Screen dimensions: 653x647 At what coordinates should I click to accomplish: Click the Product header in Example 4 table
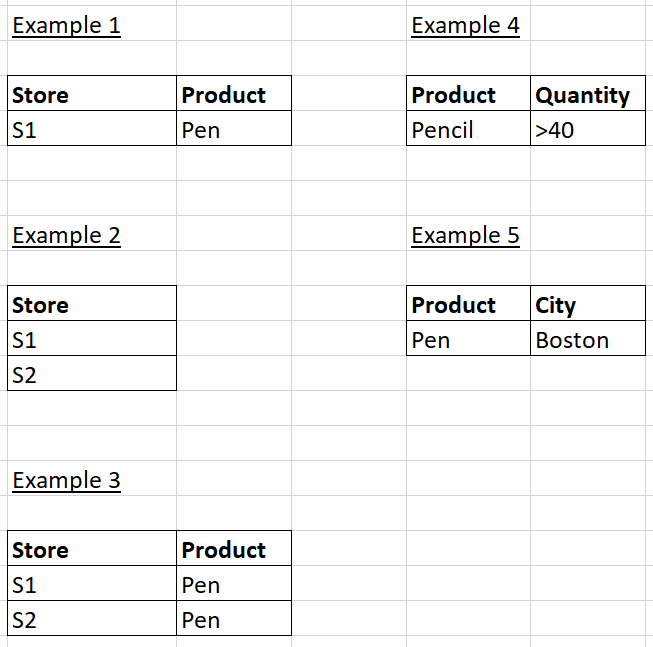pos(468,95)
